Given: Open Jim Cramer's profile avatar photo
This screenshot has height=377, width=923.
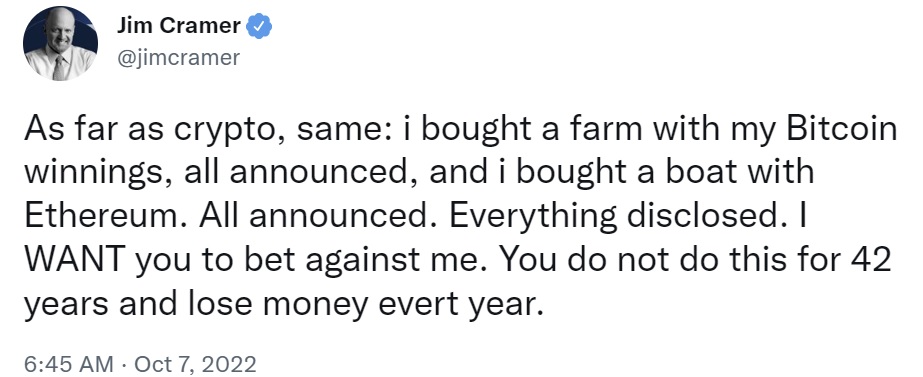Looking at the screenshot, I should coord(61,44).
